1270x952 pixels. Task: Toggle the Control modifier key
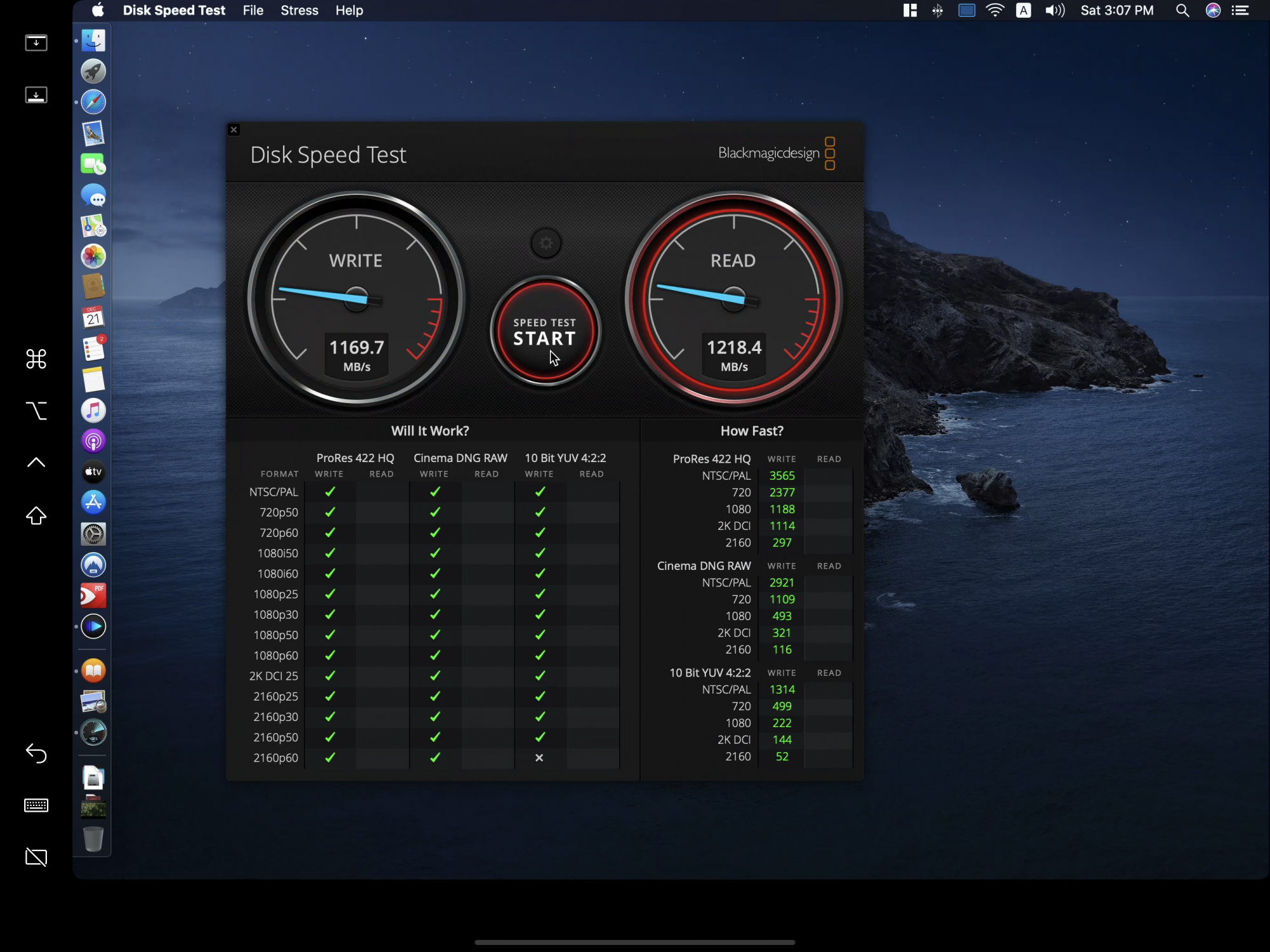36,463
